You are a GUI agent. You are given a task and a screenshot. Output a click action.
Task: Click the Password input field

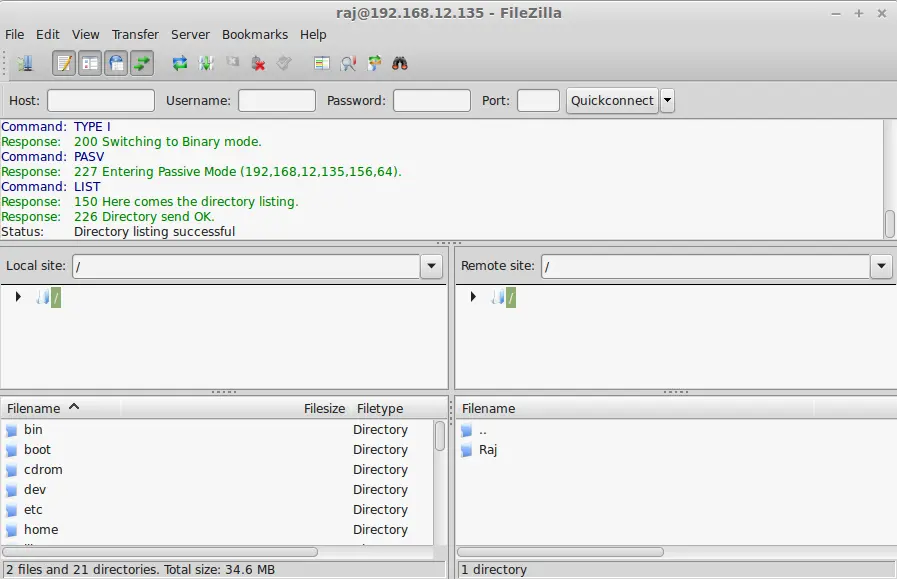[x=432, y=100]
